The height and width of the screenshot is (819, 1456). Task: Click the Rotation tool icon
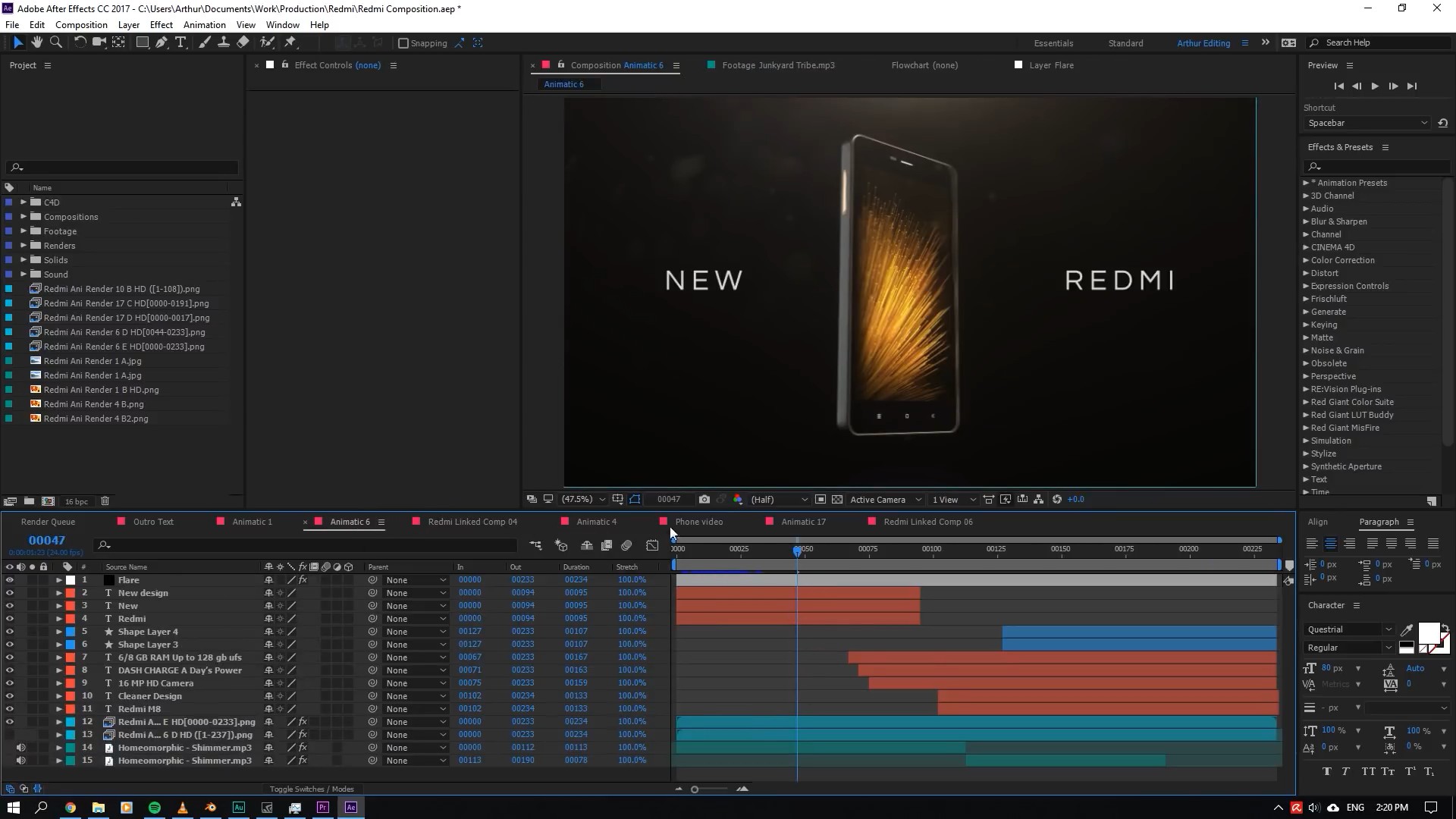(80, 43)
